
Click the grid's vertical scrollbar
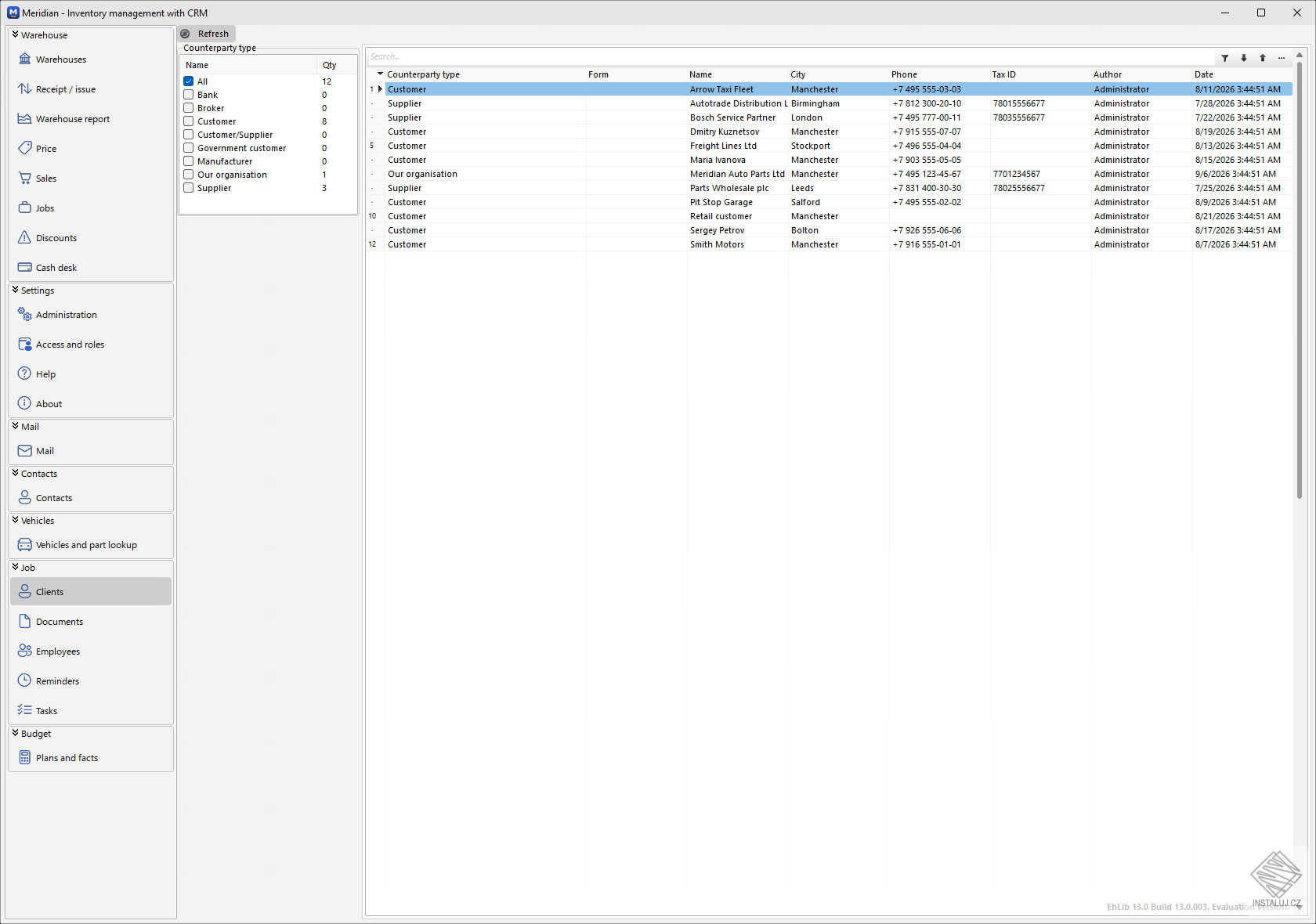coord(1300,279)
